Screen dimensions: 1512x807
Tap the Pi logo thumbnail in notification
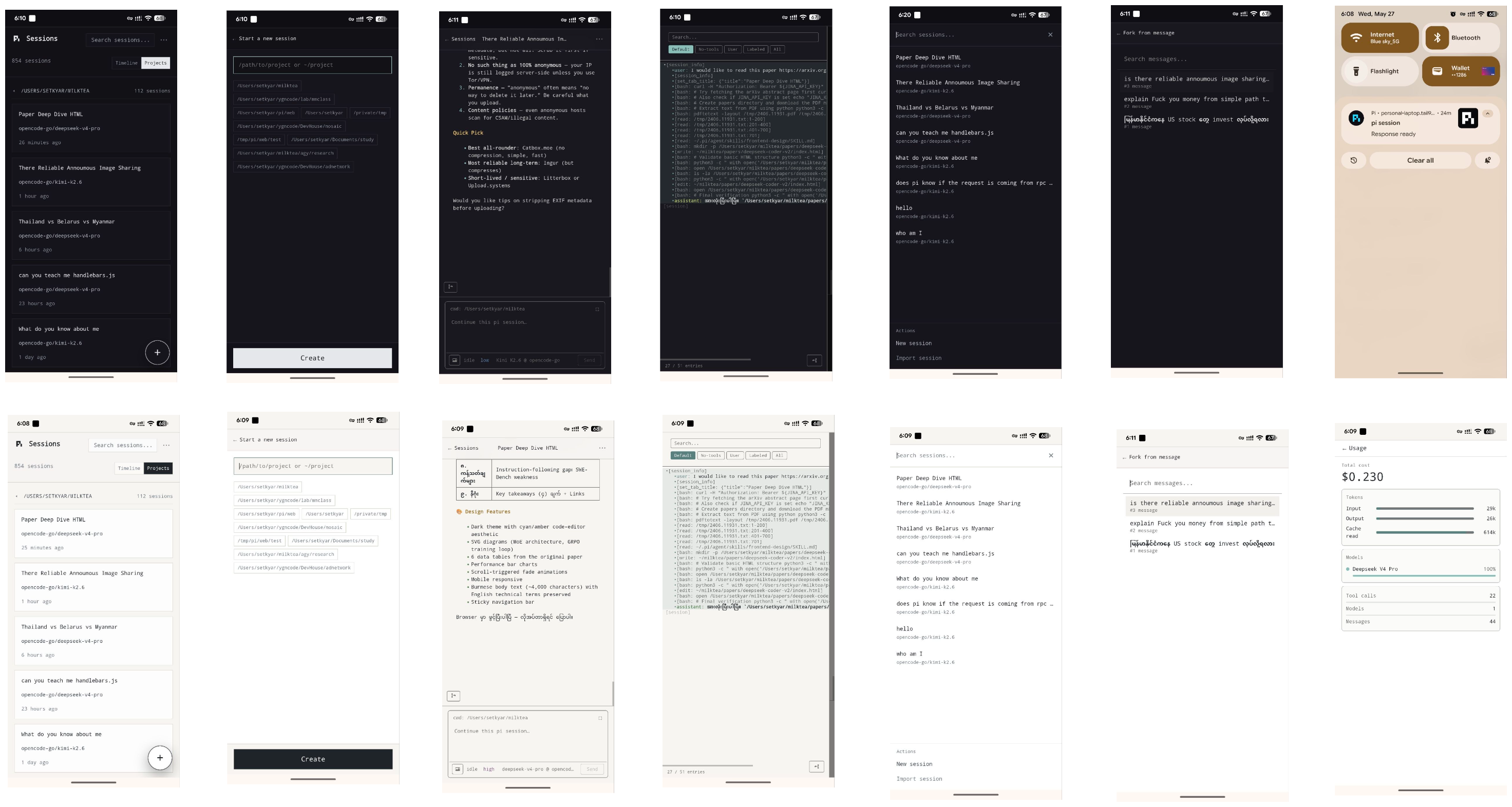(1468, 119)
